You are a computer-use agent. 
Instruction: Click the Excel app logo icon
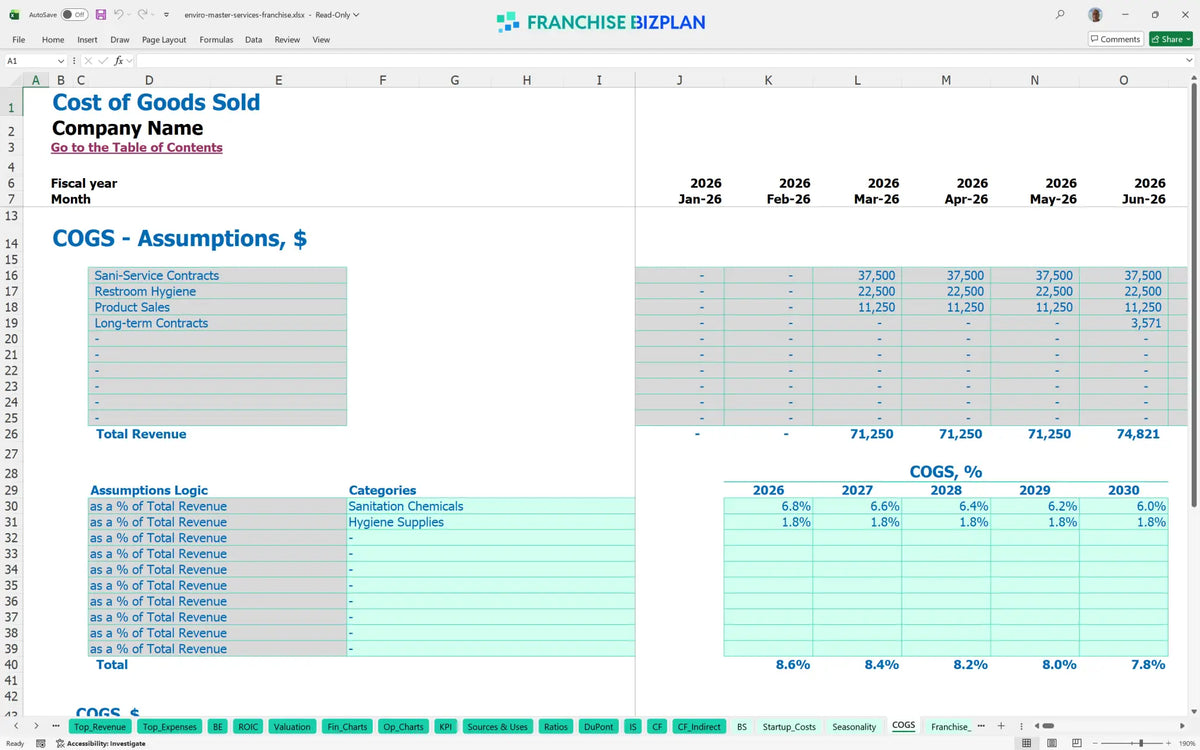pos(15,15)
